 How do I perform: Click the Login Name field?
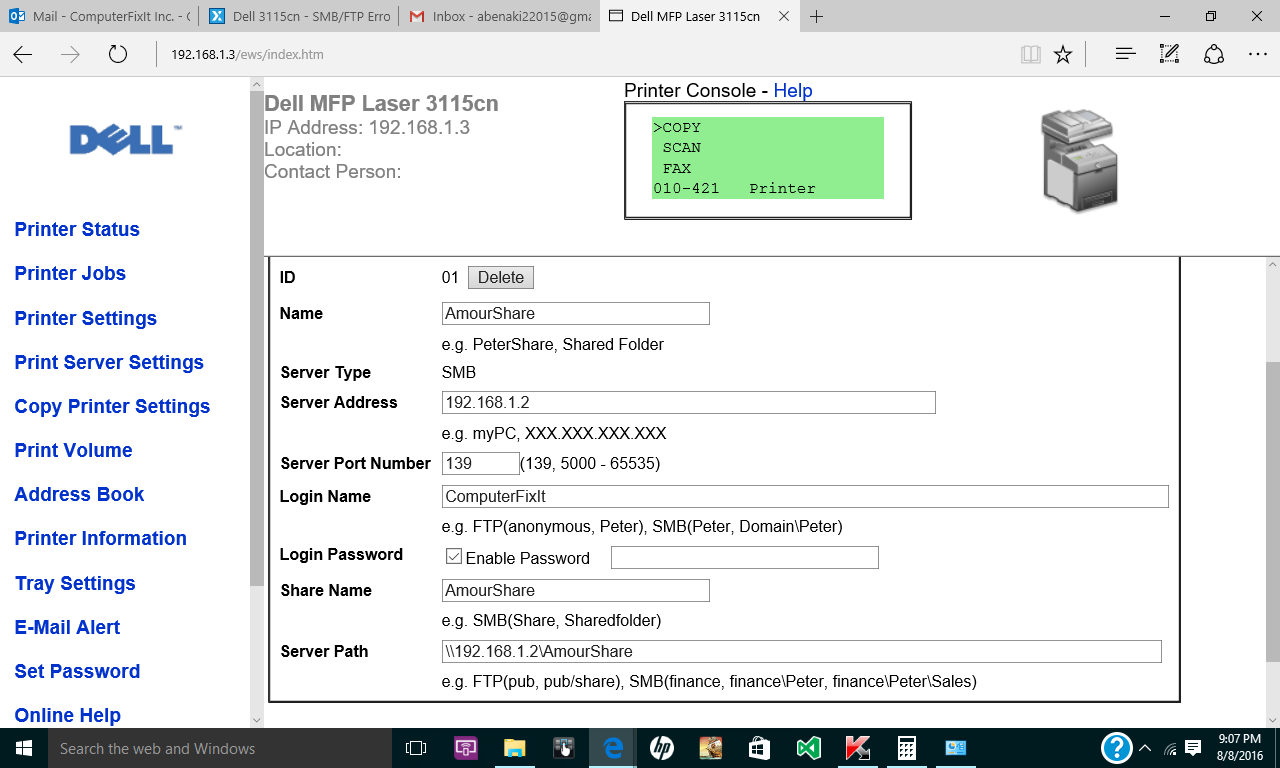[x=805, y=496]
